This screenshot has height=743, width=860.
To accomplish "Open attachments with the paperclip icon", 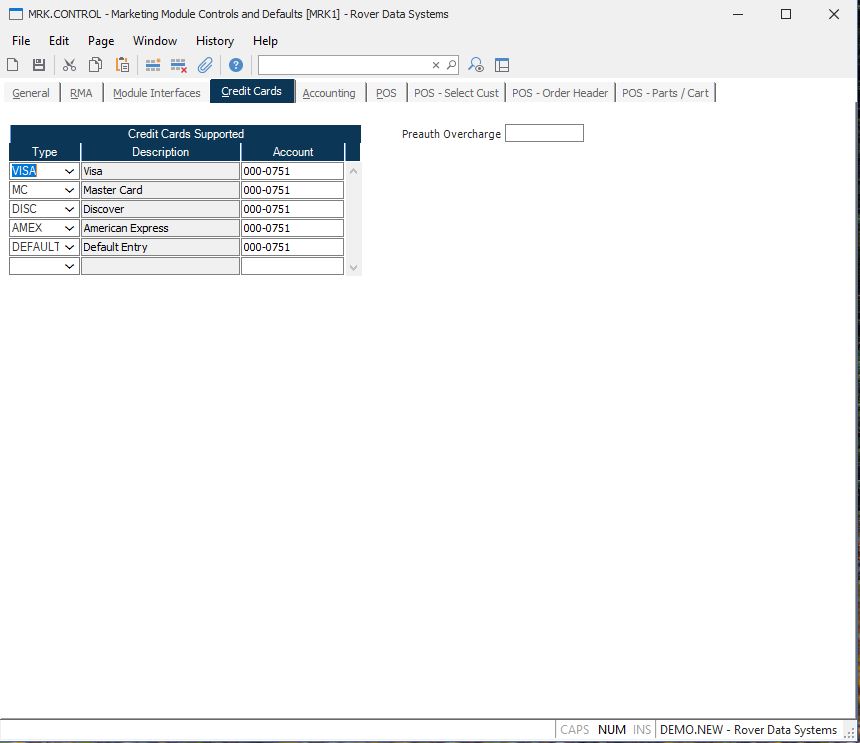I will 205,65.
